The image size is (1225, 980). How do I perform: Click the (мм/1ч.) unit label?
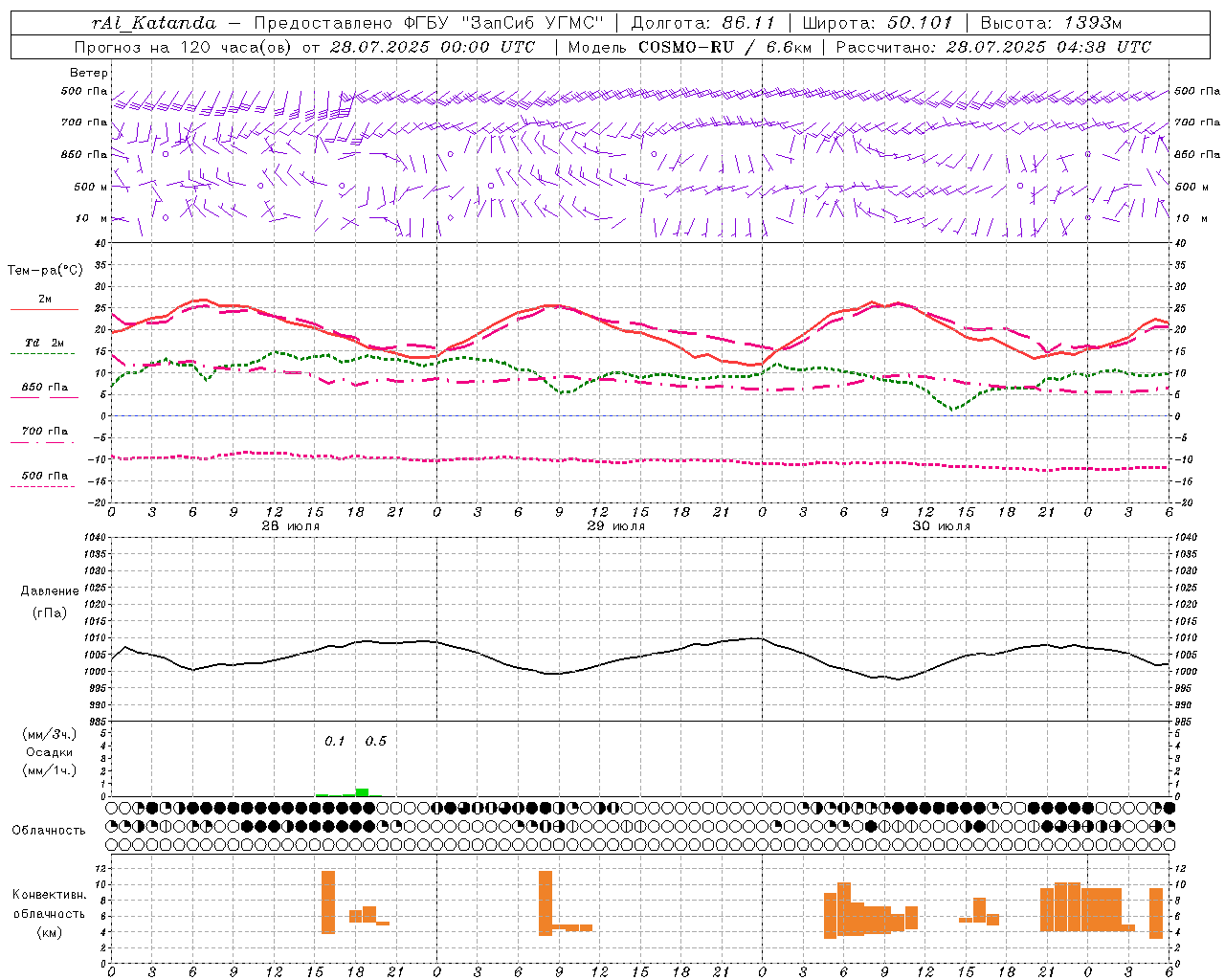[x=49, y=770]
